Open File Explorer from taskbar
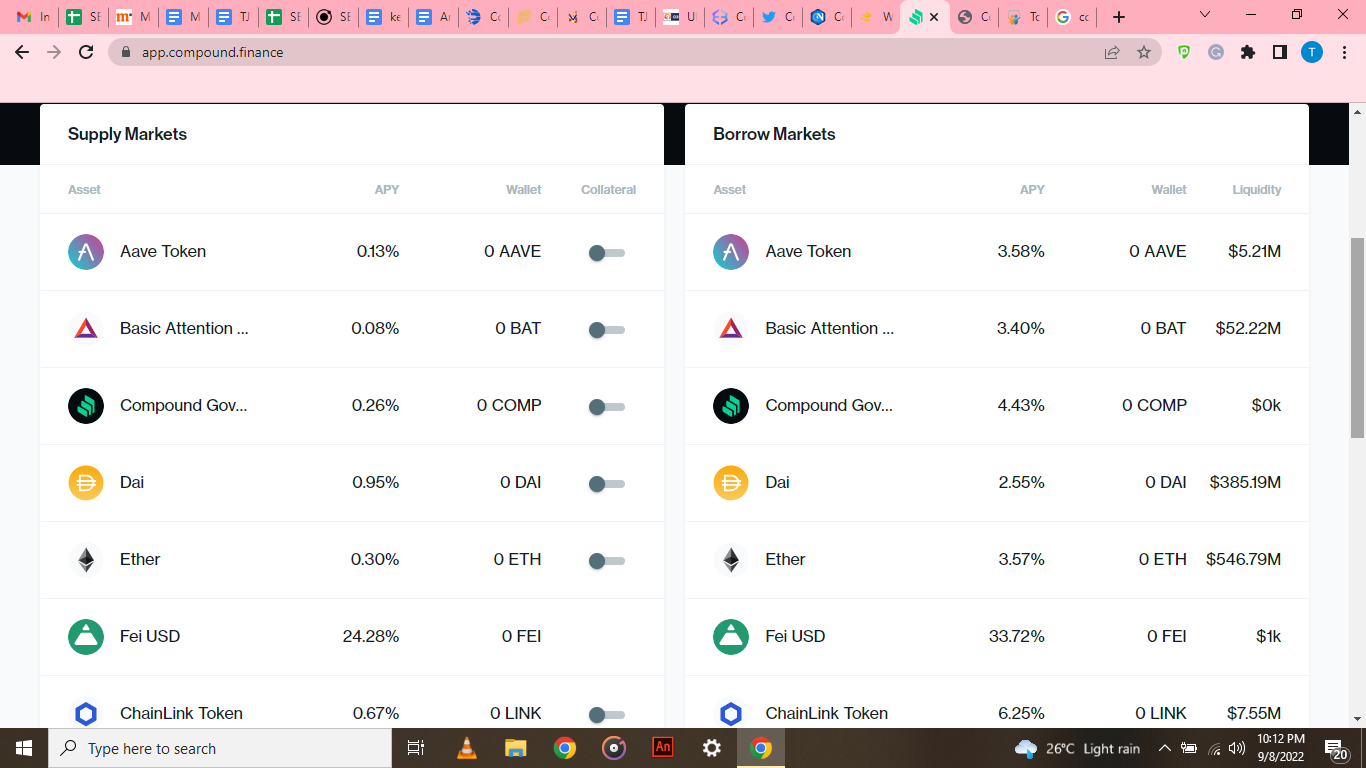The image size is (1366, 768). (x=516, y=748)
